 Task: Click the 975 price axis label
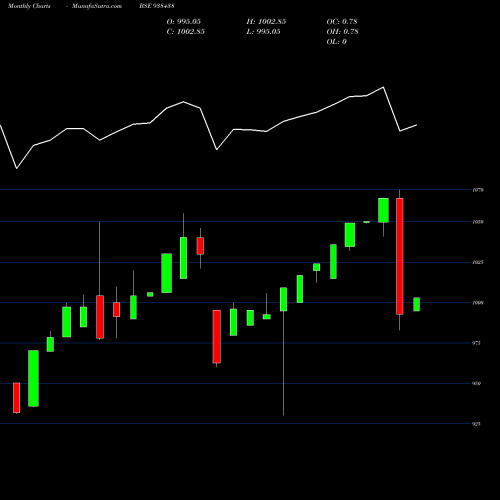click(x=477, y=343)
